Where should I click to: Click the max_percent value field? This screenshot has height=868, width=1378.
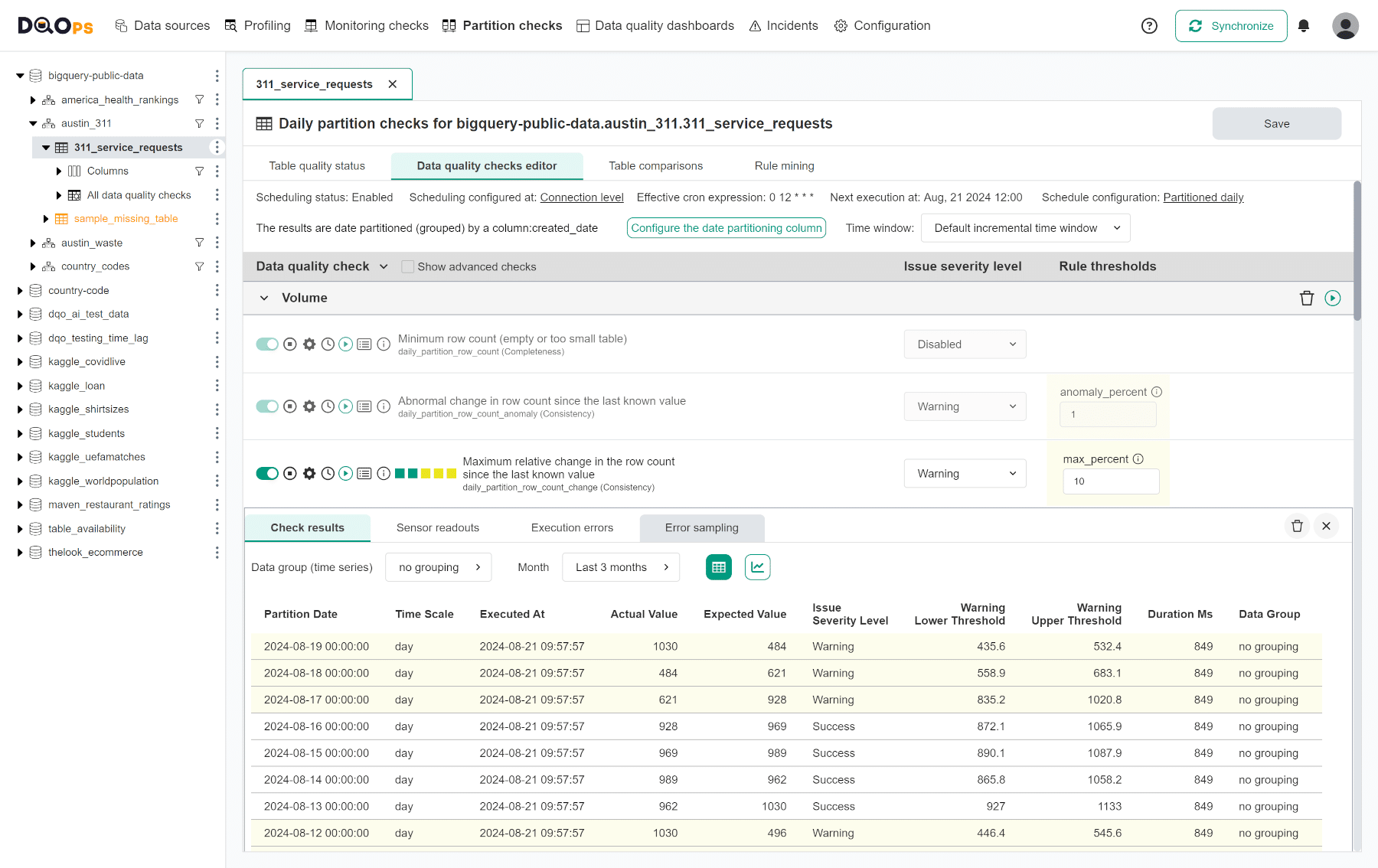[1111, 481]
